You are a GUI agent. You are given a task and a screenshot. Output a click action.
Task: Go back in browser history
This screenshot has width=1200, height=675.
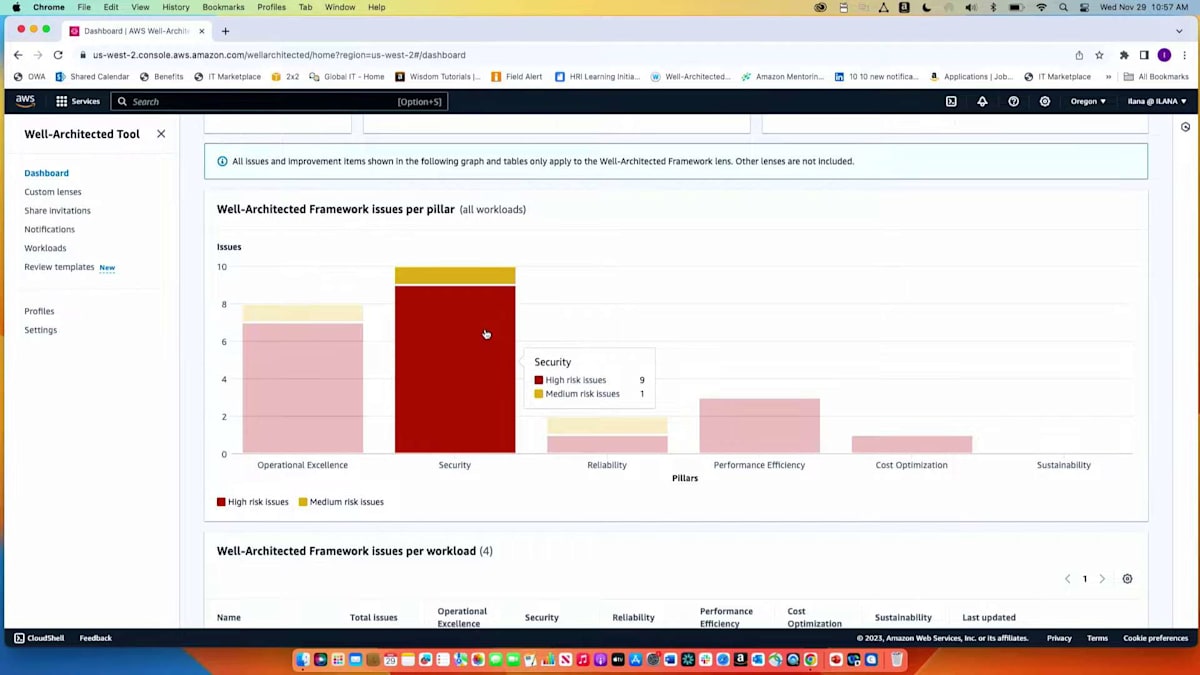pyautogui.click(x=18, y=55)
